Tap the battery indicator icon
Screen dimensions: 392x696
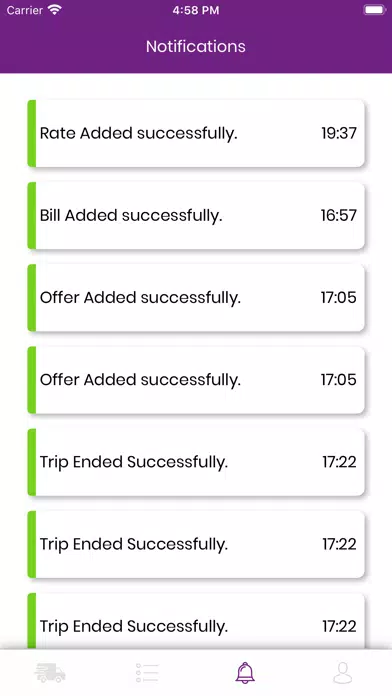[375, 10]
